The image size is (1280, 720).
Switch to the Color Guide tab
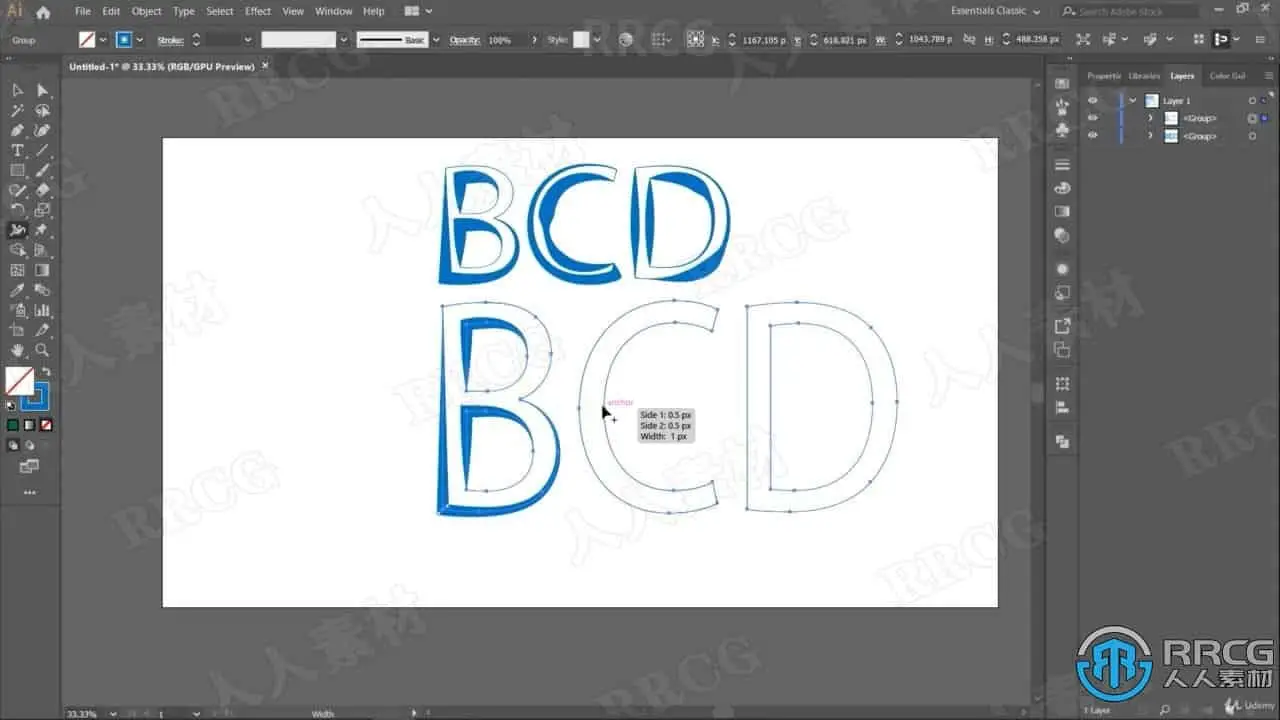tap(1227, 76)
